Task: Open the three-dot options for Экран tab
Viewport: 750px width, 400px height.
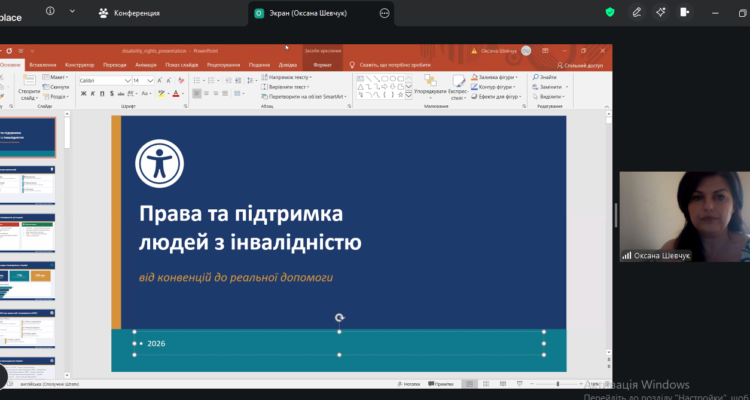Action: [385, 13]
